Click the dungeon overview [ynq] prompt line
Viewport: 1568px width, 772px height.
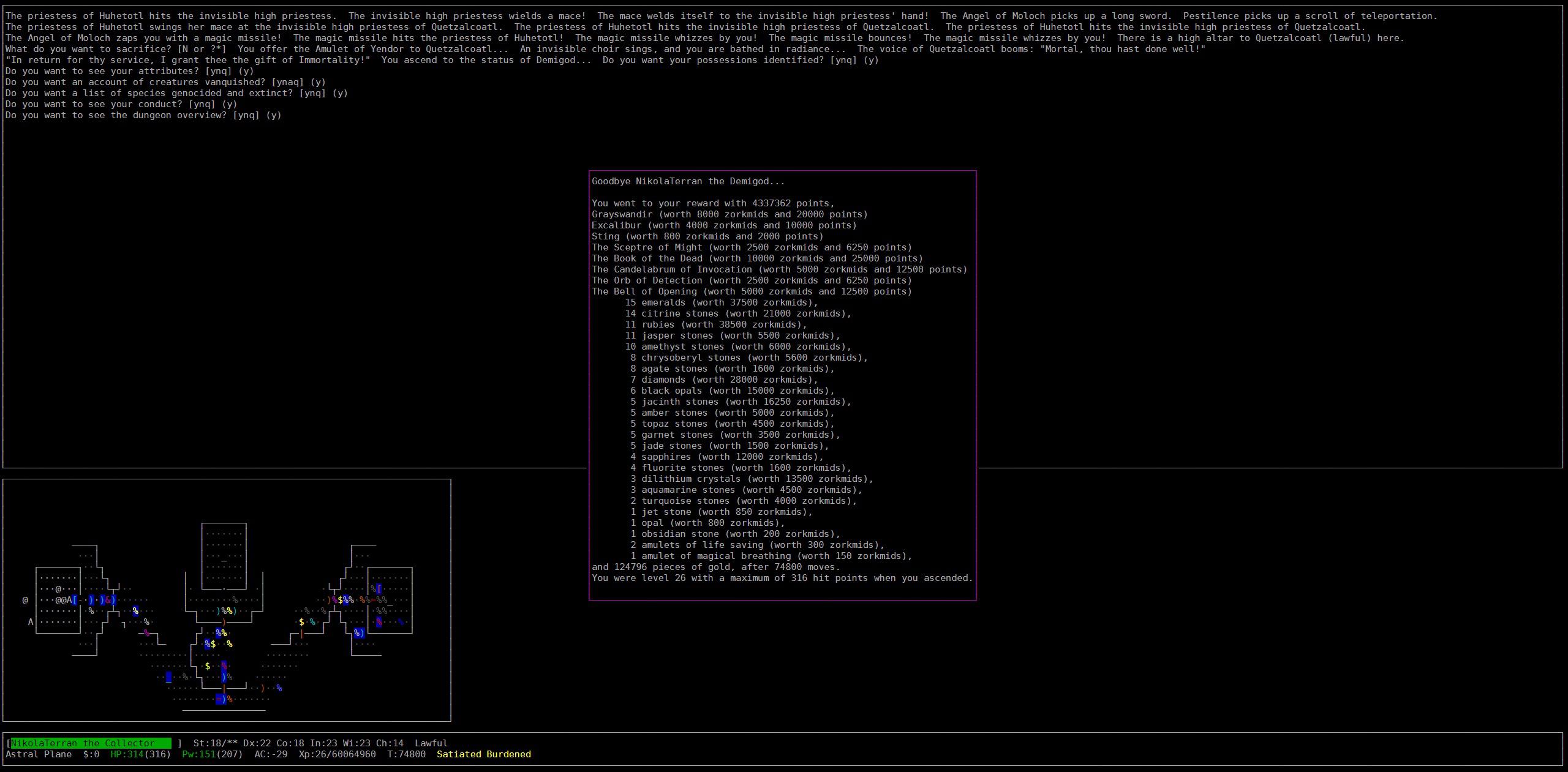pyautogui.click(x=143, y=115)
